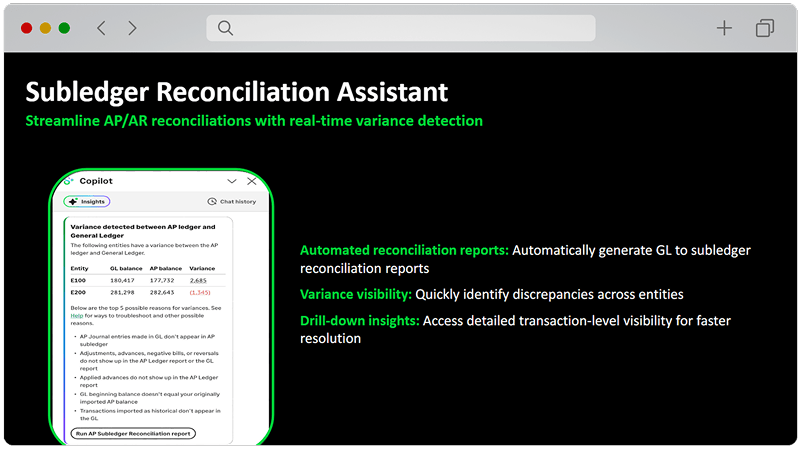Click bullet 'Transactions imported as historical'
Screen dimensions: 800x450
[x=150, y=414]
